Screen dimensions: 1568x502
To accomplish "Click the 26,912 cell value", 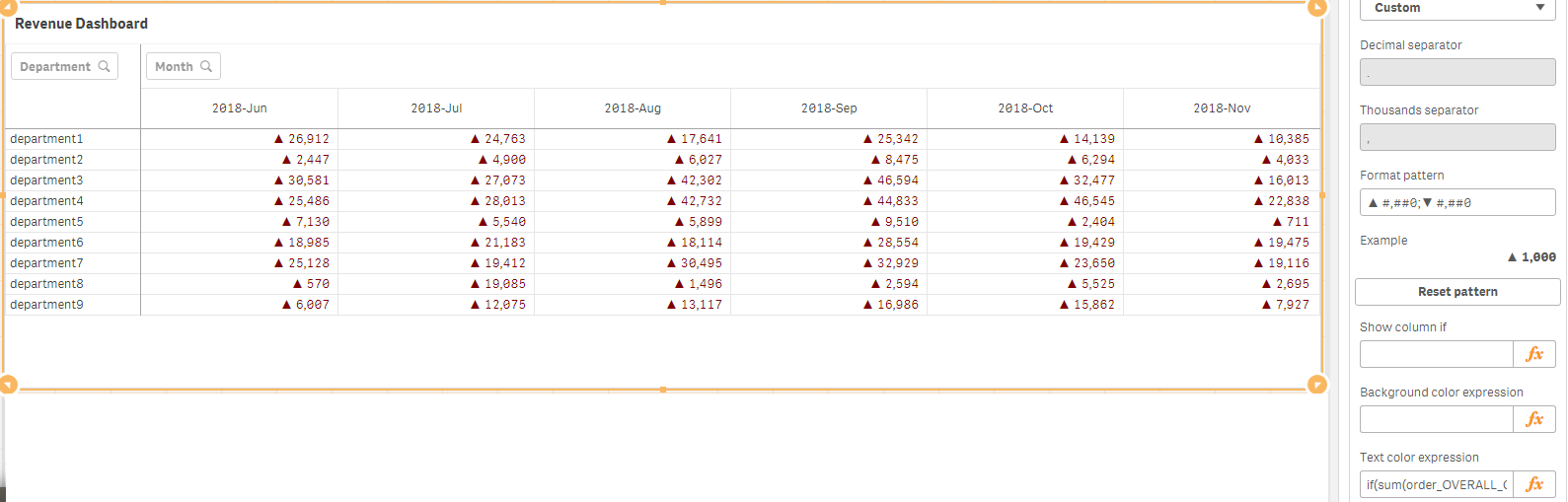I will point(302,139).
